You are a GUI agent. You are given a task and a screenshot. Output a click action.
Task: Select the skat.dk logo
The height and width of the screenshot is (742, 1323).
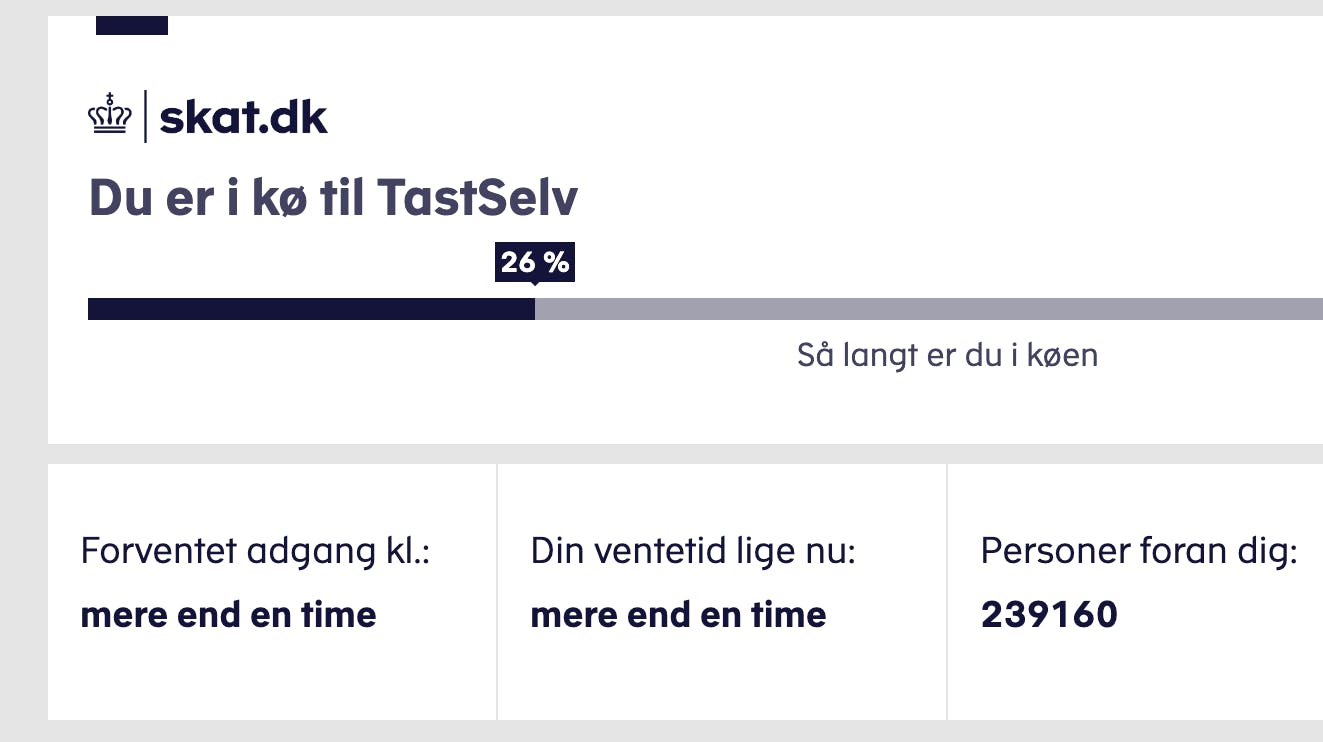click(x=243, y=116)
